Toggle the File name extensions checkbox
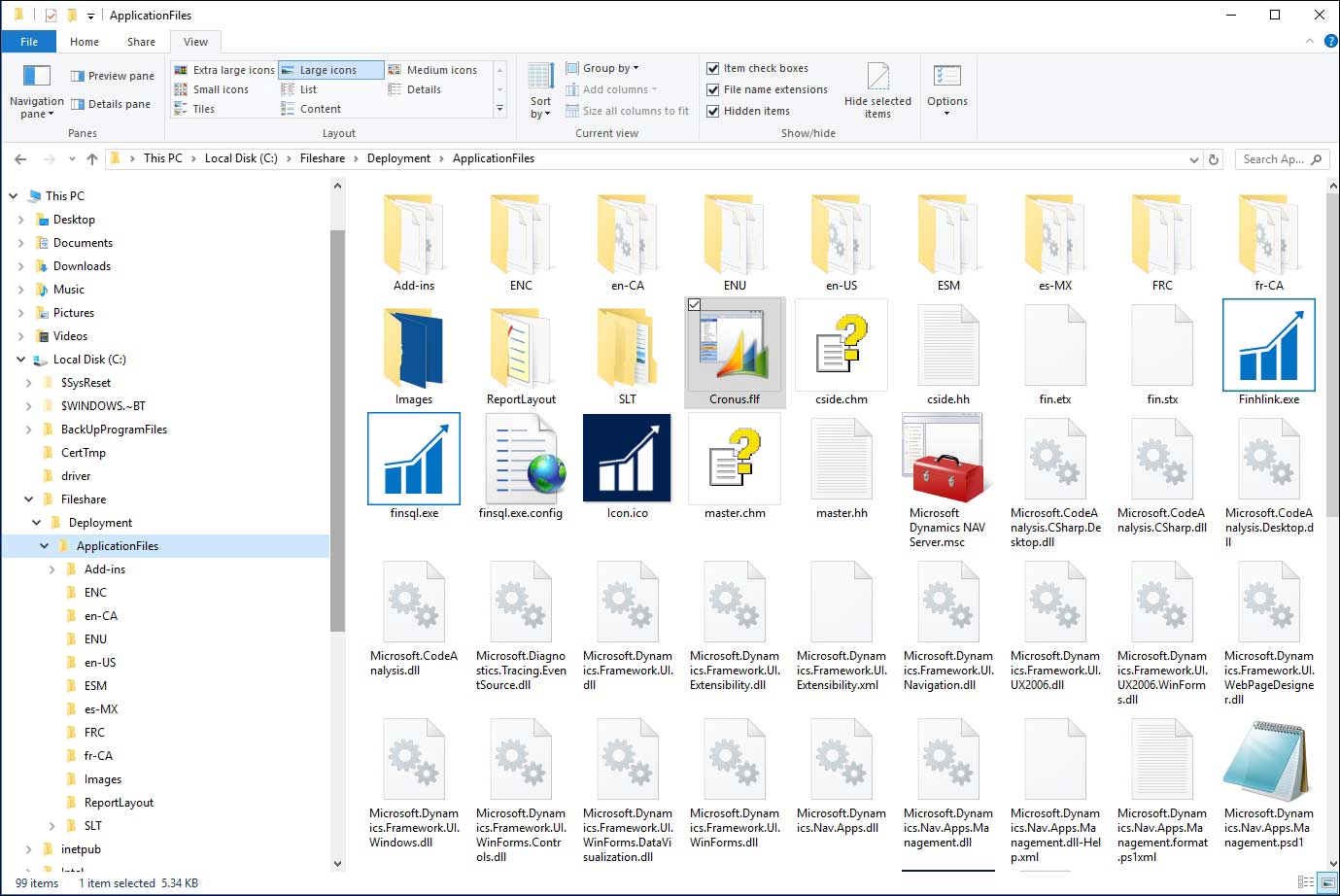1340x896 pixels. (713, 89)
